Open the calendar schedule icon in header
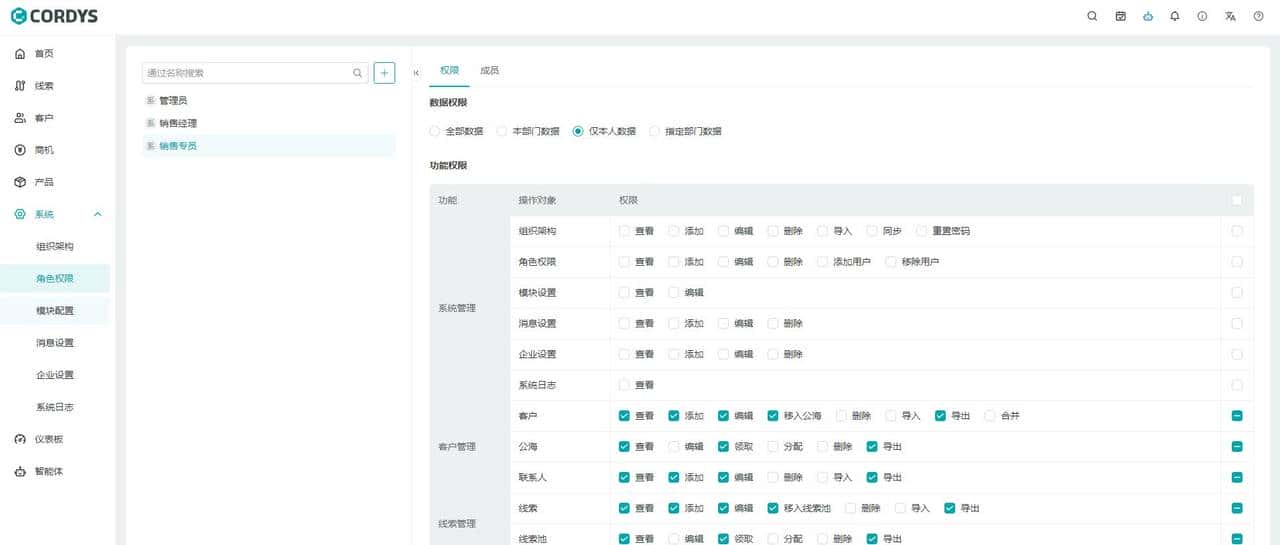Image resolution: width=1280 pixels, height=545 pixels. (x=1120, y=16)
